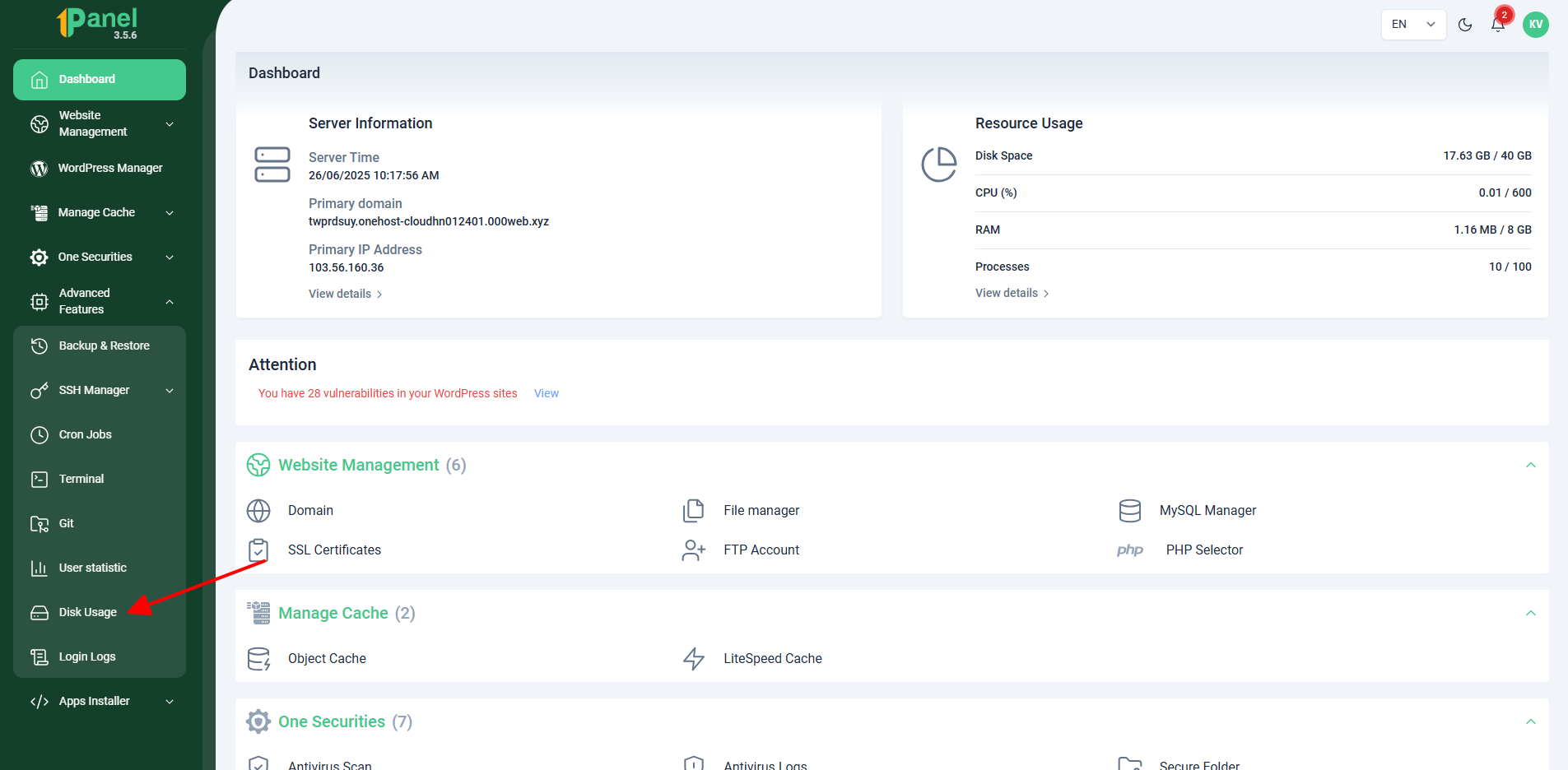Screen dimensions: 1568x770
Task: Click the Object Cache database icon
Action: pyautogui.click(x=258, y=659)
